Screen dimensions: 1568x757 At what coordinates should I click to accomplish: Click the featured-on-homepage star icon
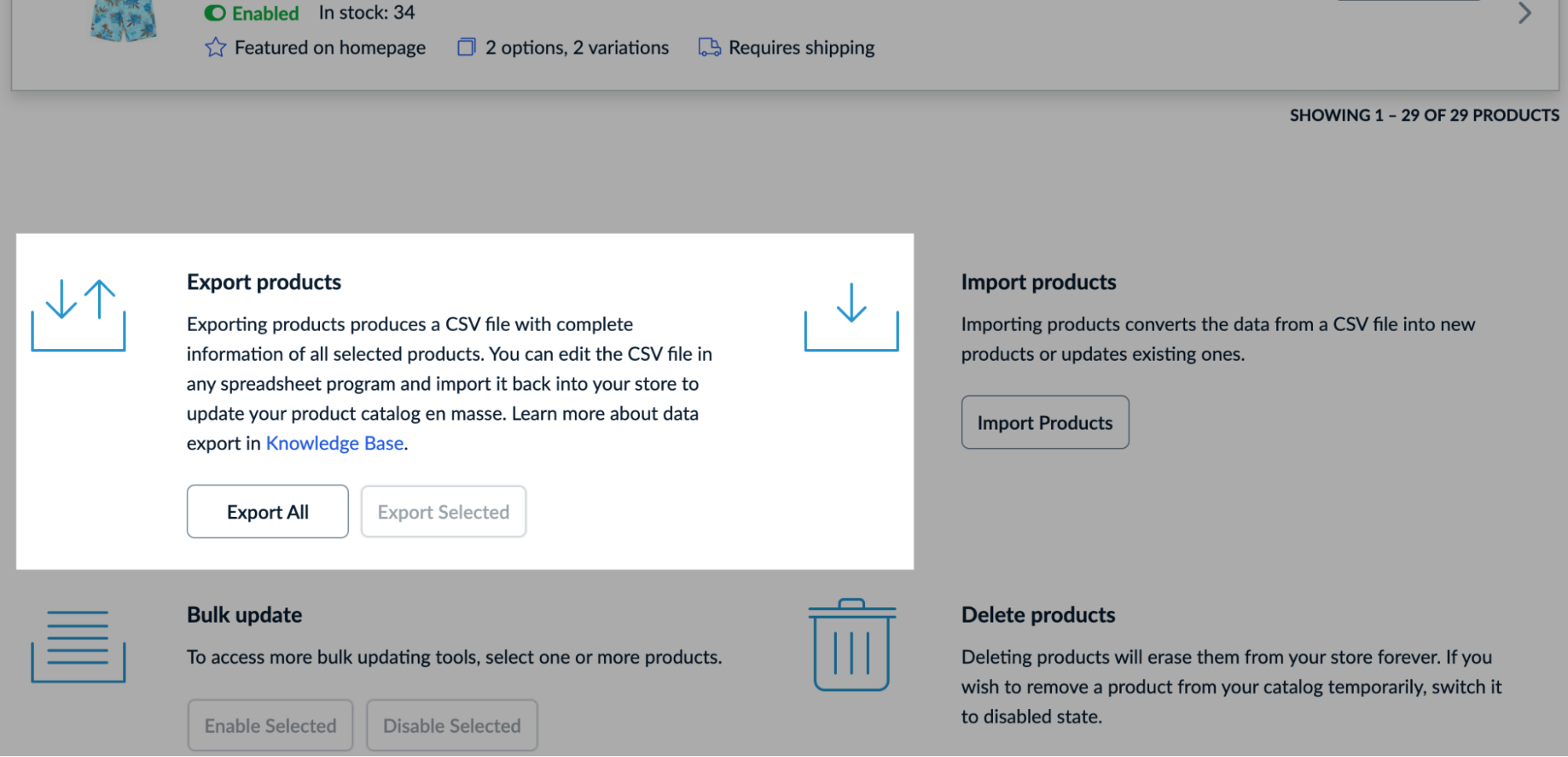(x=215, y=47)
